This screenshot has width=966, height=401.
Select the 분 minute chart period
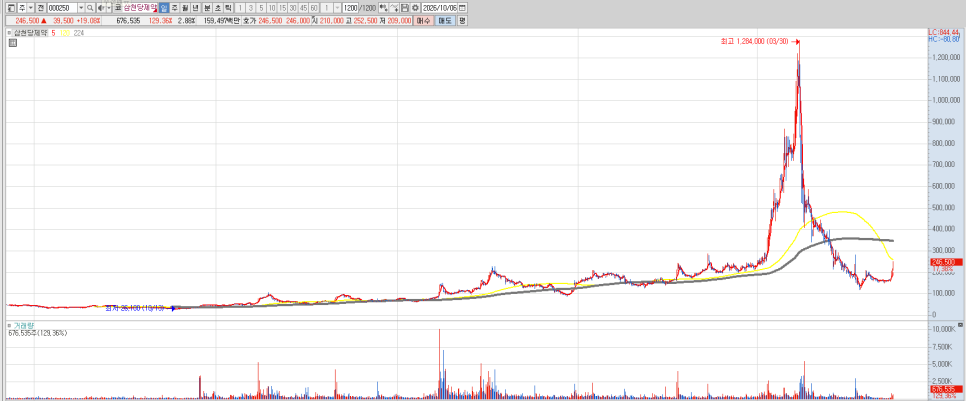pos(207,8)
